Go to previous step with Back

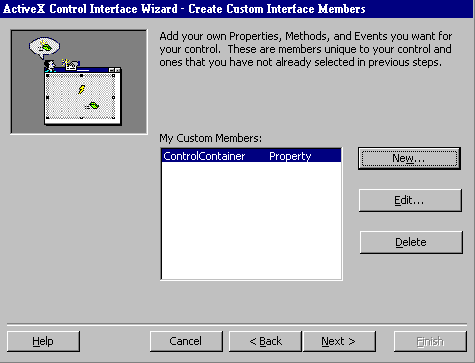[x=265, y=341]
